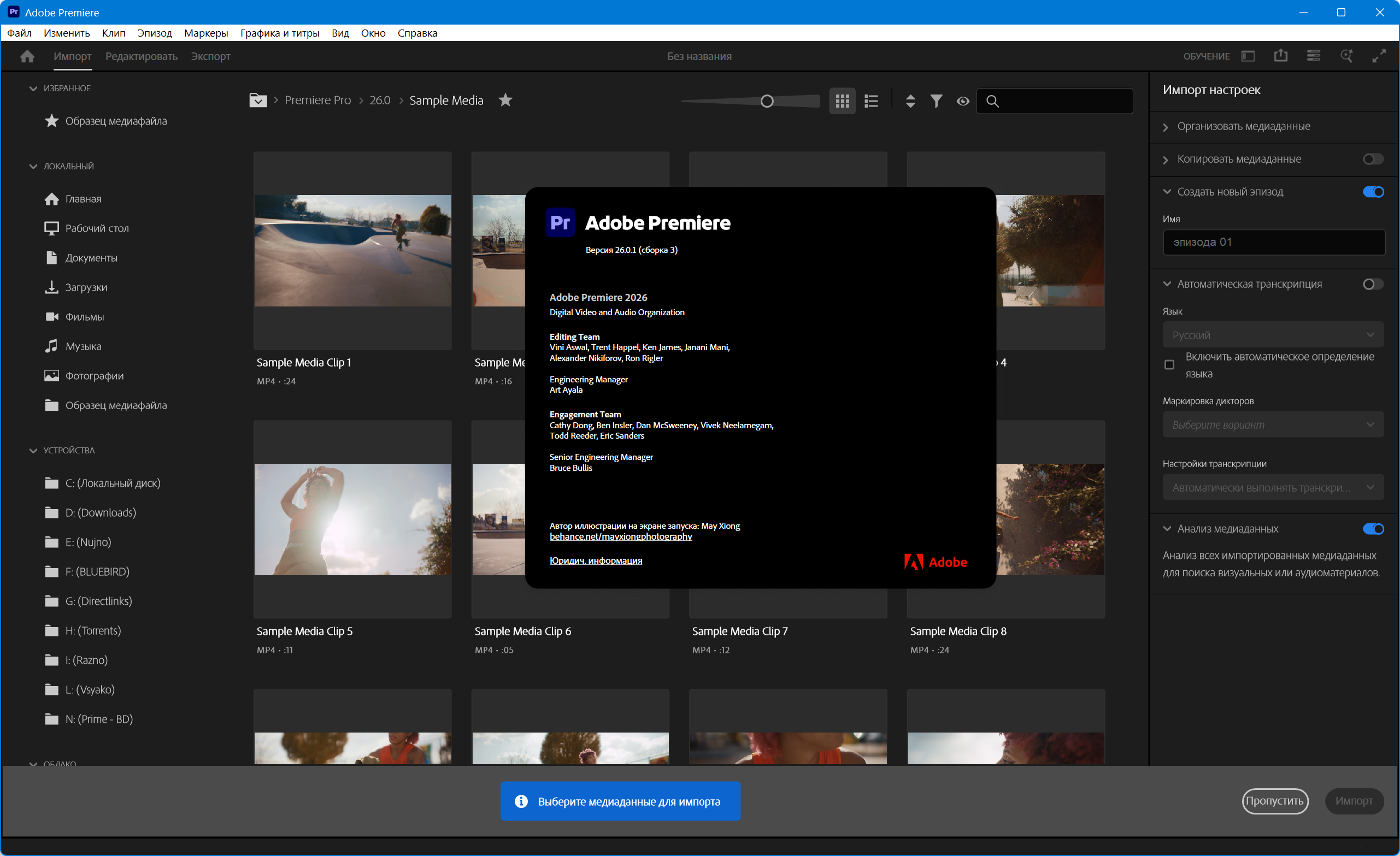The height and width of the screenshot is (856, 1400).
Task: Collapse the УСТРОЙСТВА sidebar section
Action: 33,451
